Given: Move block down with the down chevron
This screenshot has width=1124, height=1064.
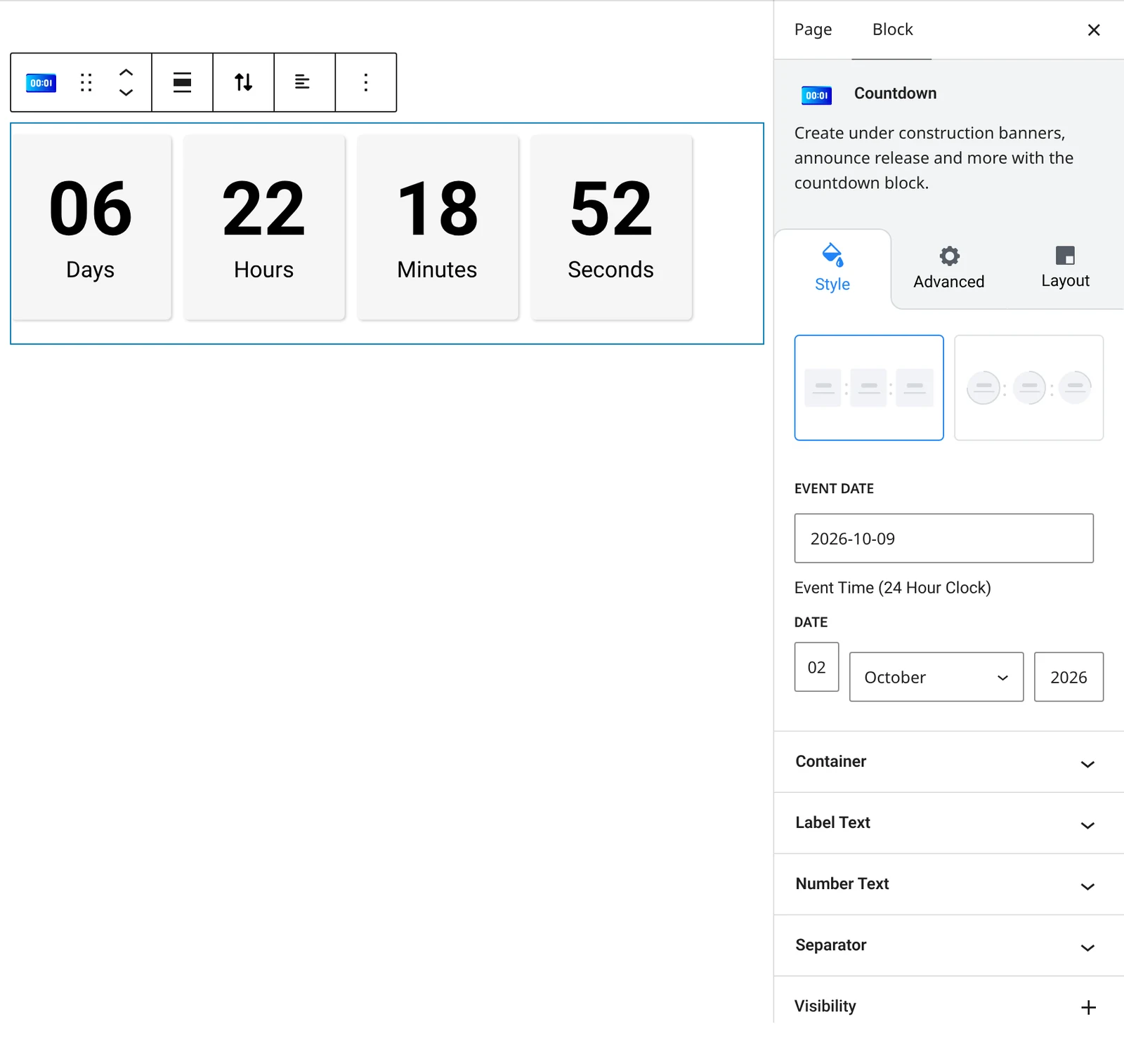Looking at the screenshot, I should coord(126,93).
